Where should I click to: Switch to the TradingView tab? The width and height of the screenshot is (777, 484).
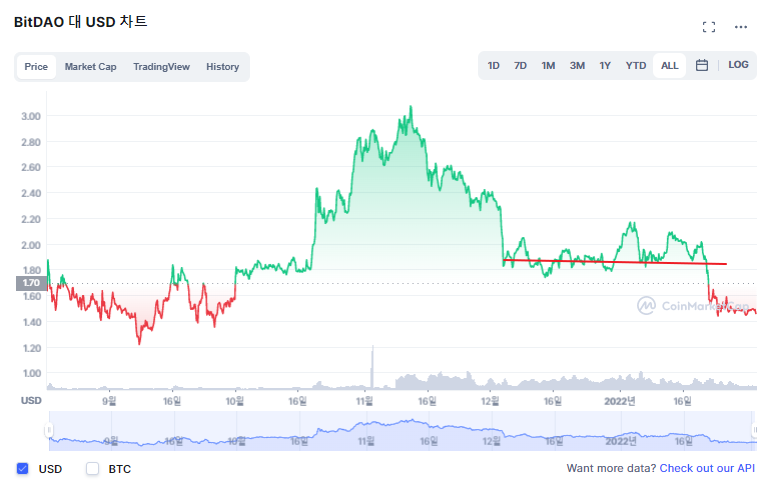point(161,66)
